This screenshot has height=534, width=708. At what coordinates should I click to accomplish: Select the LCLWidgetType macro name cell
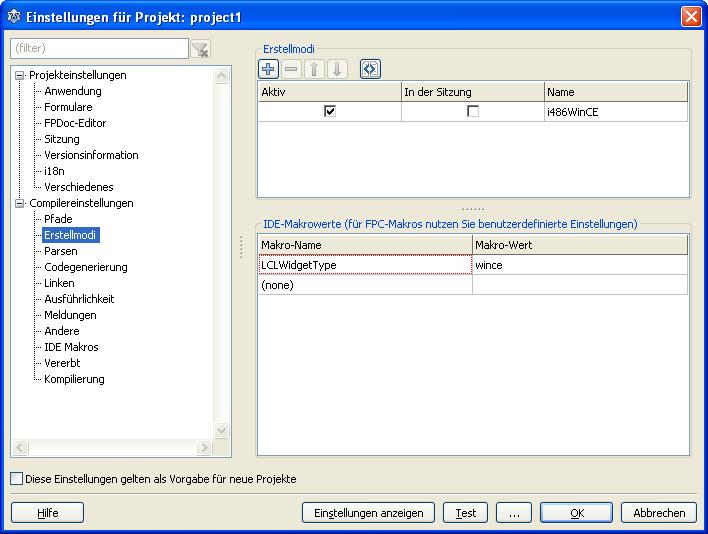364,265
